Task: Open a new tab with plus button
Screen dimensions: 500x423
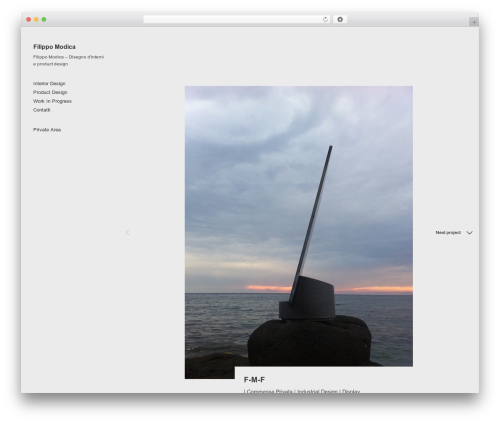Action: [x=474, y=22]
